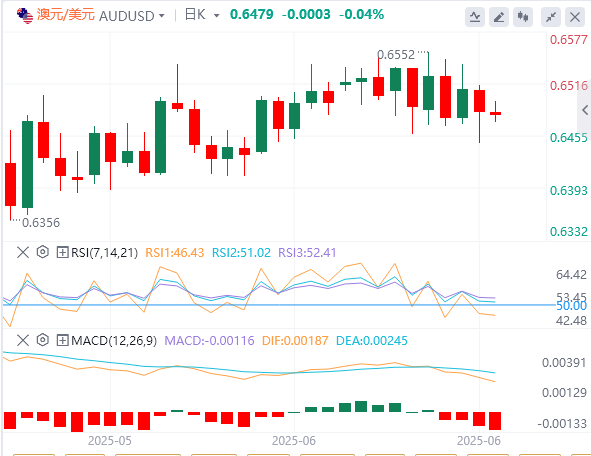Click the 0.00129 MACD axis label
Screen dimensions: 591x456
coord(564,393)
